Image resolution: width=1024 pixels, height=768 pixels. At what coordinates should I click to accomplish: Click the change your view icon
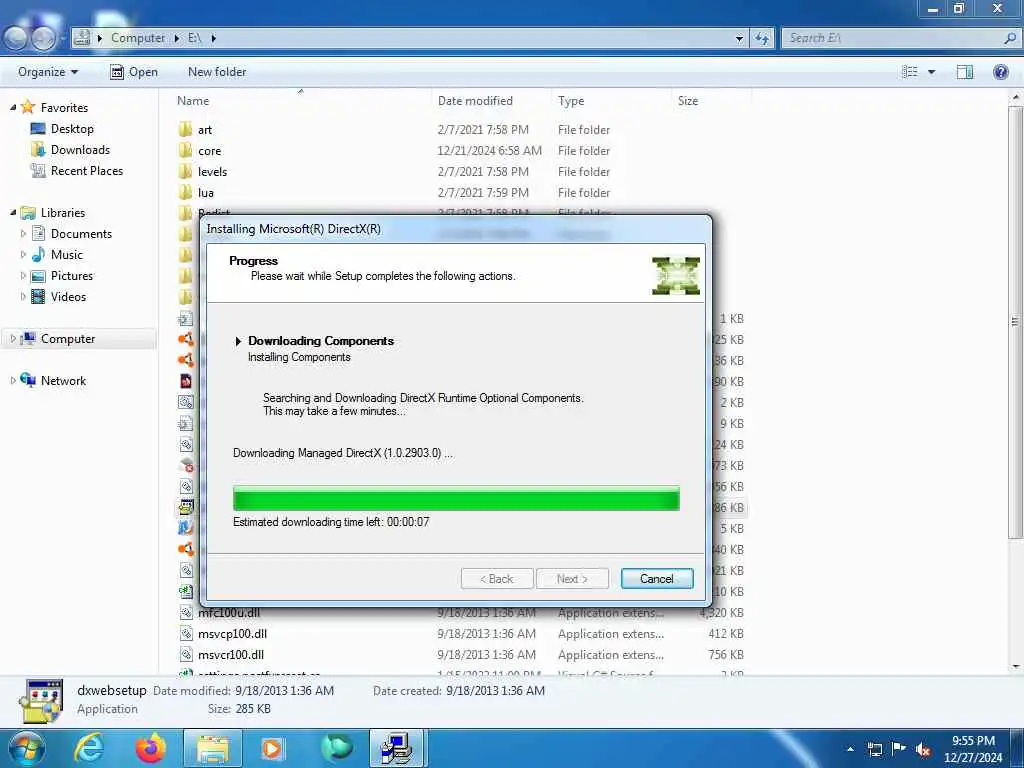point(910,72)
